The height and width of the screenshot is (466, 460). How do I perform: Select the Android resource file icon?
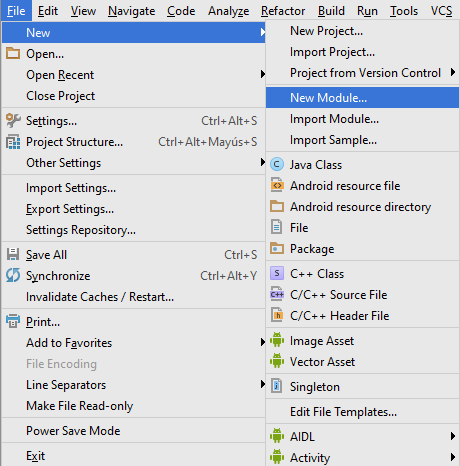pos(277,186)
